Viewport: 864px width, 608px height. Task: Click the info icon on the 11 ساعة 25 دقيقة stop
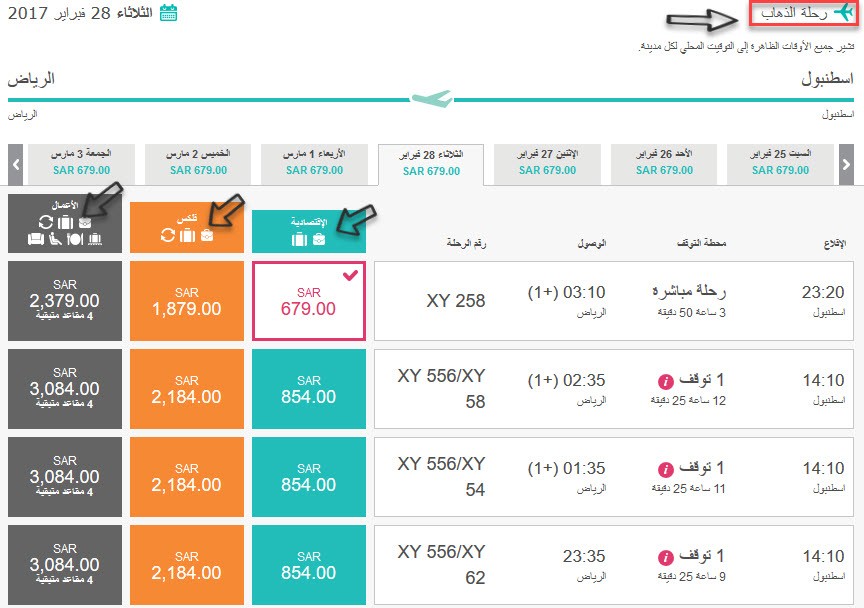tap(666, 469)
